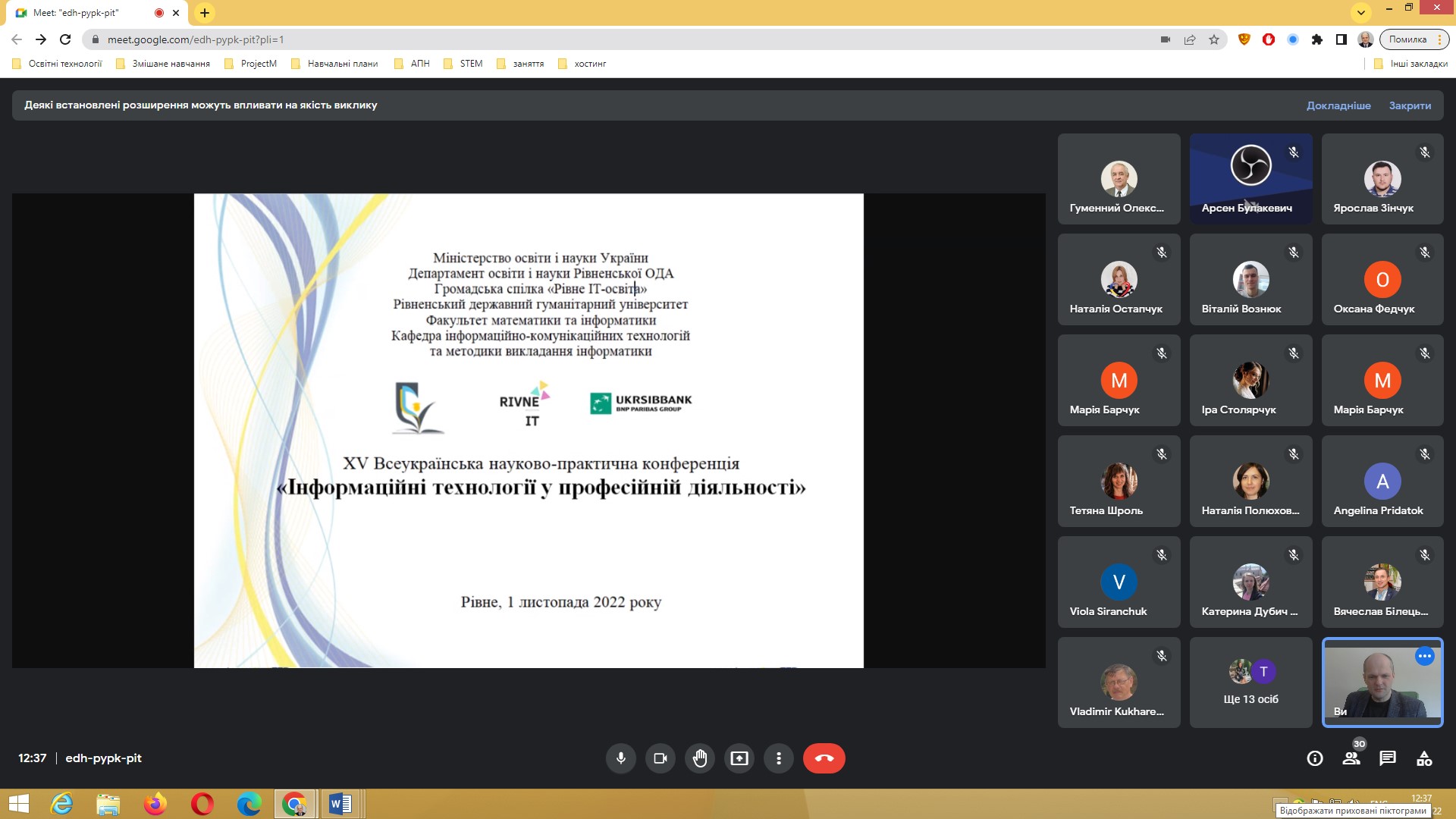Screen dimensions: 1456x819
Task: Open options dots on your own tile
Action: tap(1424, 656)
